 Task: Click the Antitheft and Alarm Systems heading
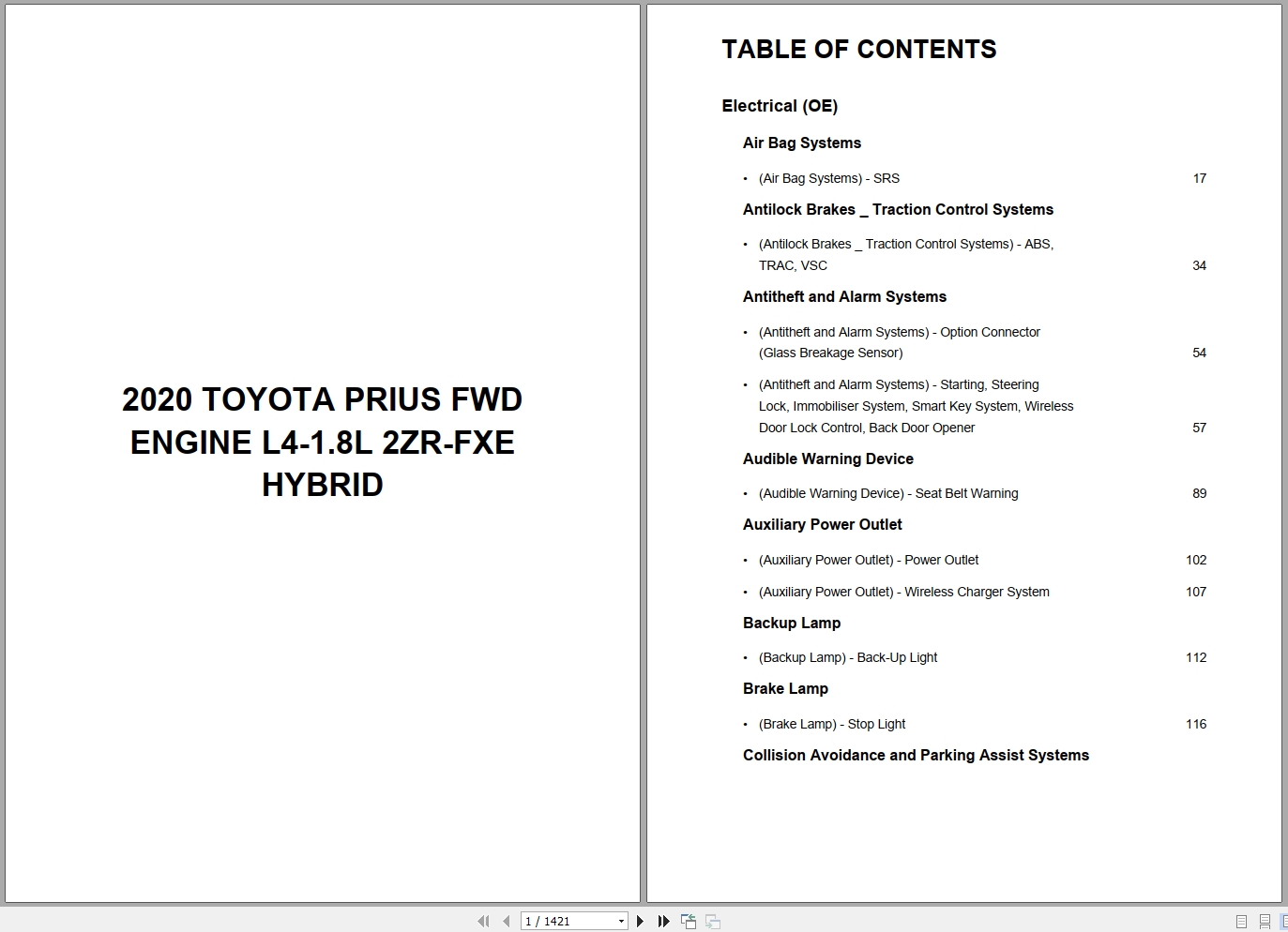844,296
